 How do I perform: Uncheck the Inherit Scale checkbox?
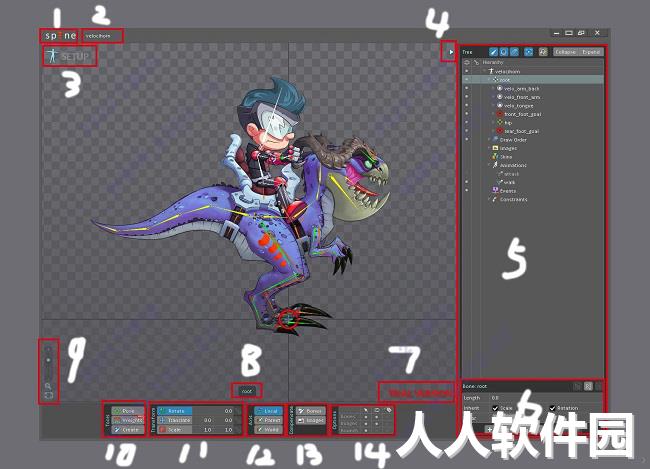point(495,408)
